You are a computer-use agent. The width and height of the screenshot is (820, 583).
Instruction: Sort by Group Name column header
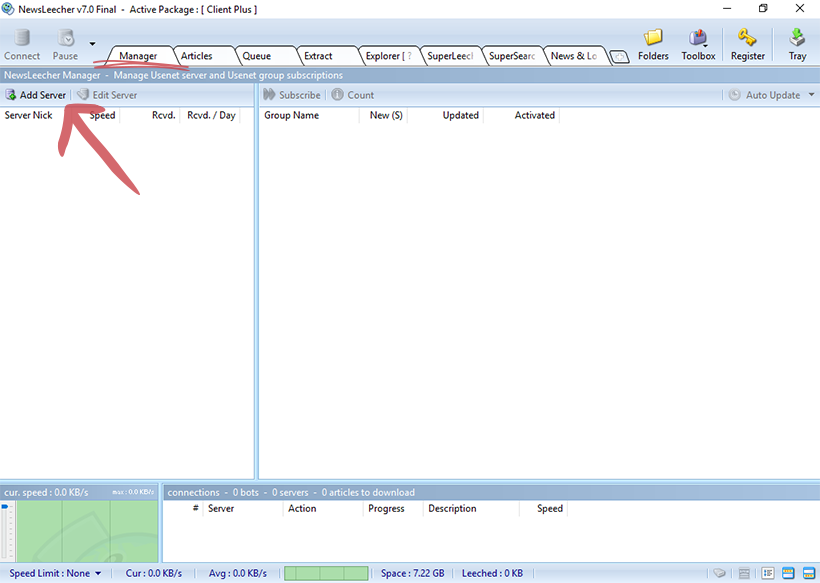(291, 116)
